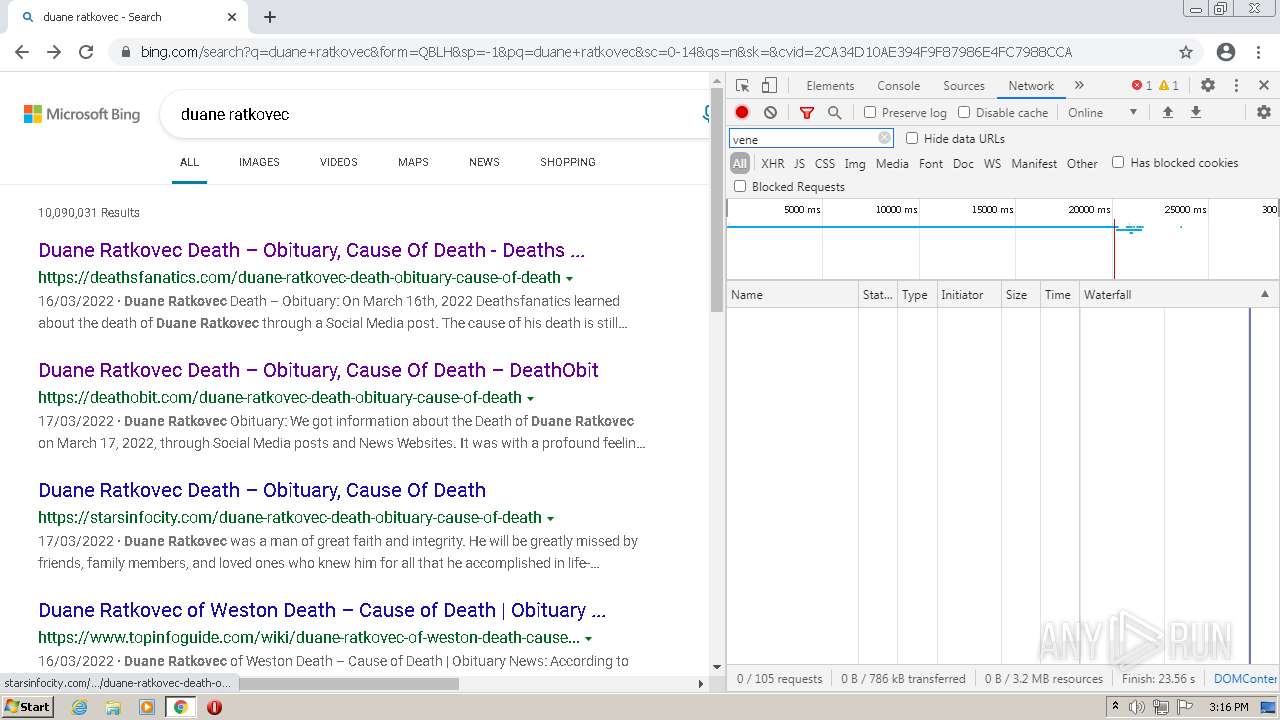Expand more DevTools tabs chevron
The height and width of the screenshot is (720, 1280).
coord(1079,86)
